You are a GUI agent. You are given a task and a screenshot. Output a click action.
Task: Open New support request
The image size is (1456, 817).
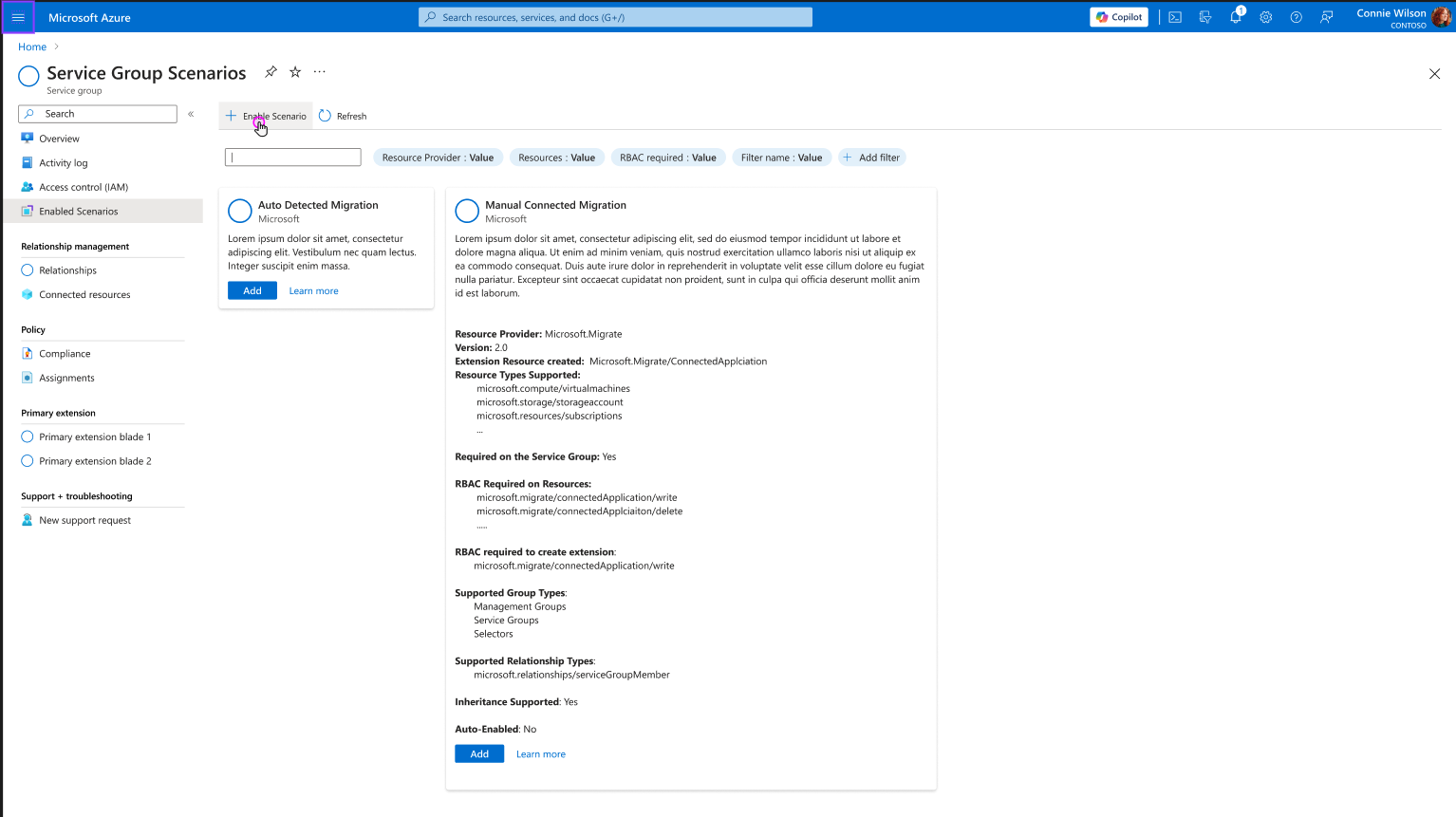[x=84, y=520]
